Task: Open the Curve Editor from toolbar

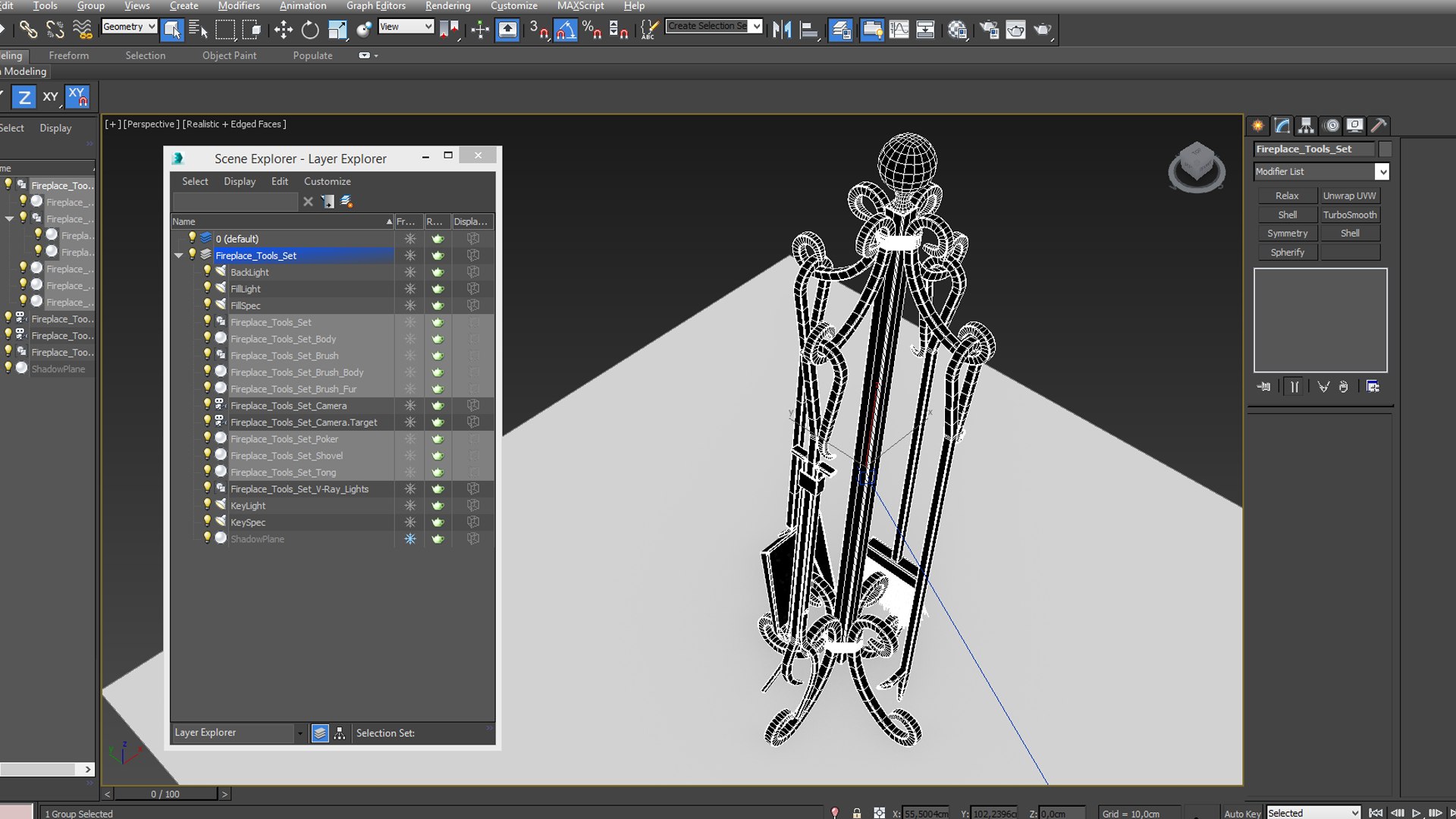Action: coord(899,30)
